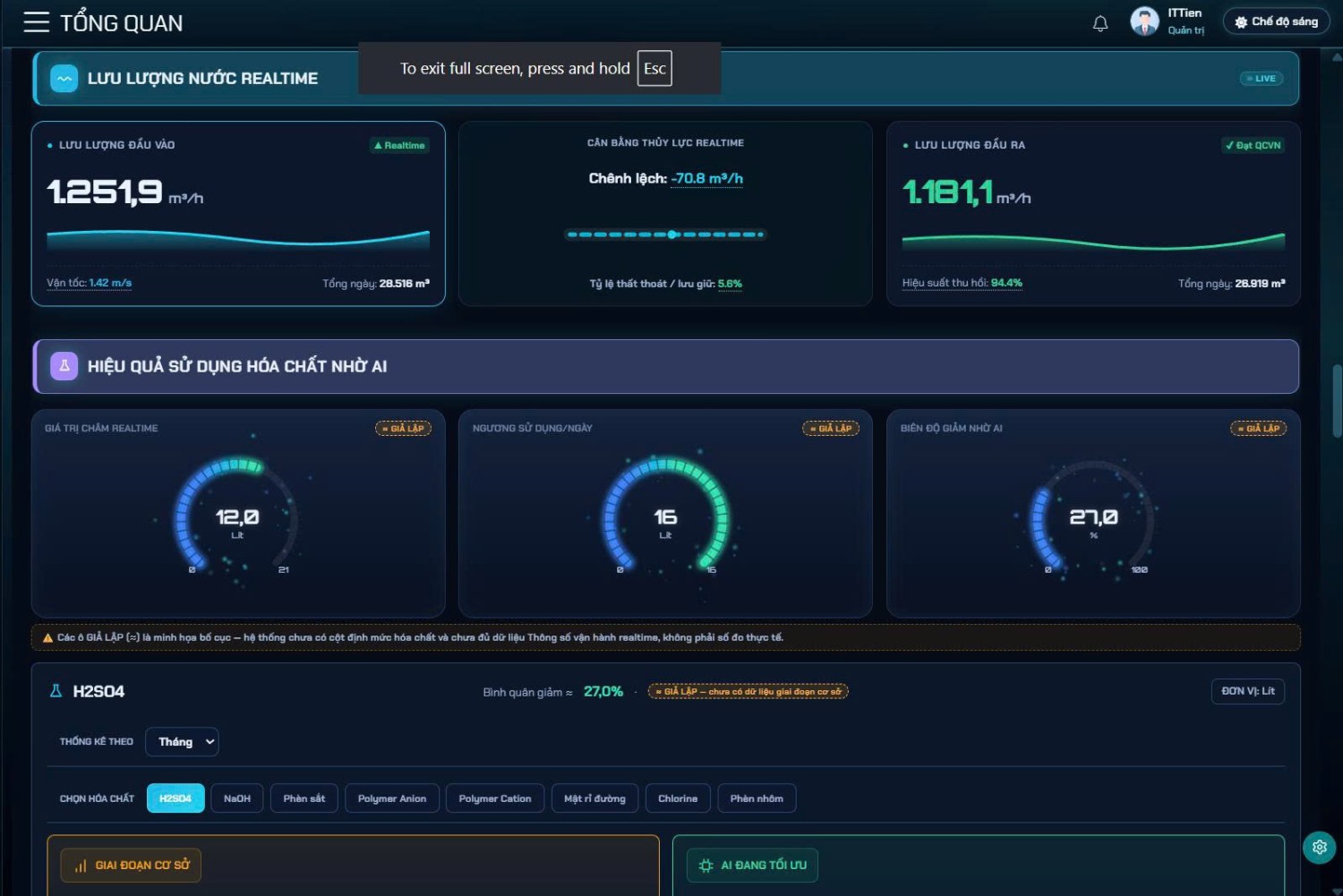Image resolution: width=1343 pixels, height=896 pixels.
Task: Click the wave icon beside Lưu lượng nước realtime
Action: [64, 79]
